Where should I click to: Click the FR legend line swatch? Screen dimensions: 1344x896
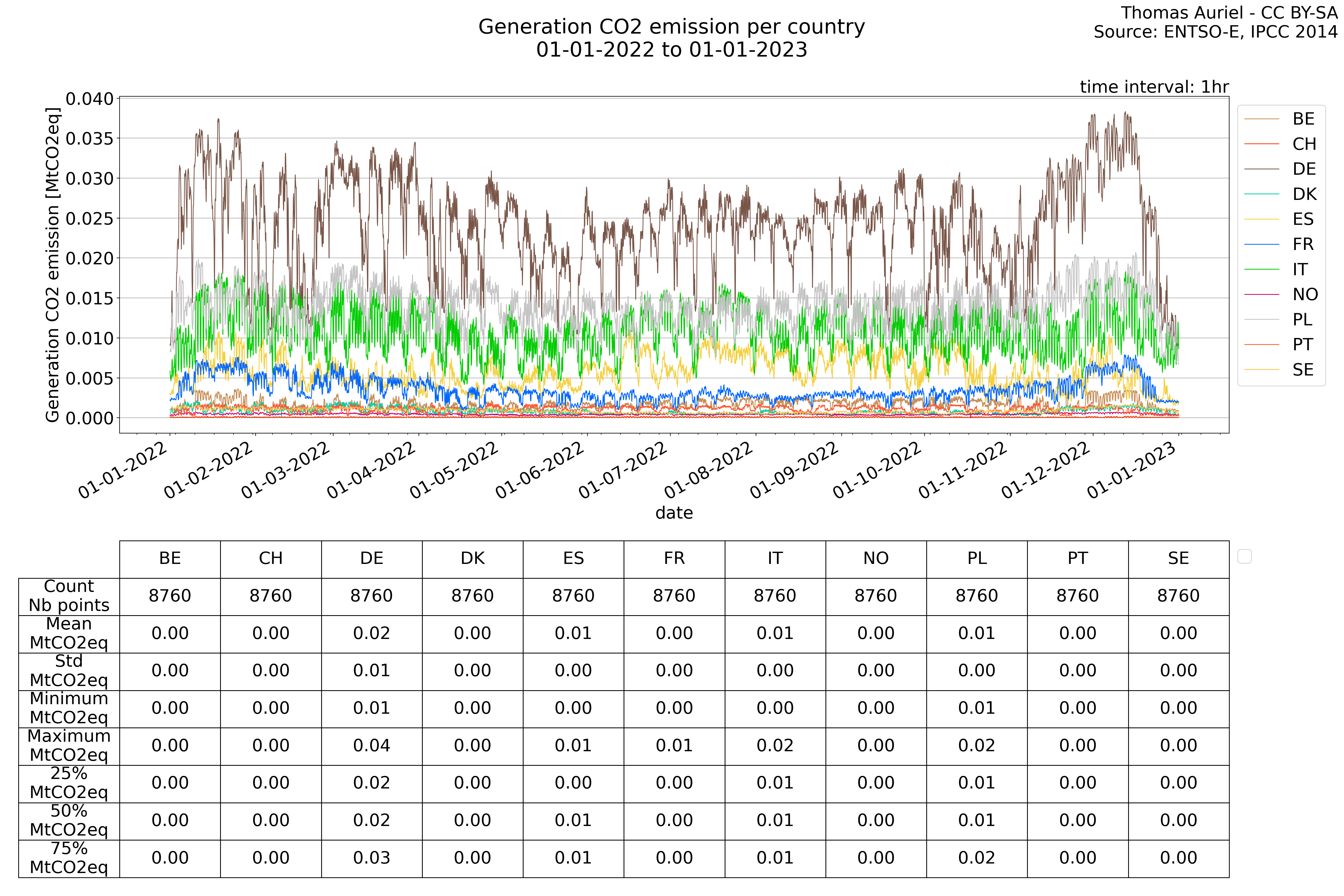pos(1261,244)
